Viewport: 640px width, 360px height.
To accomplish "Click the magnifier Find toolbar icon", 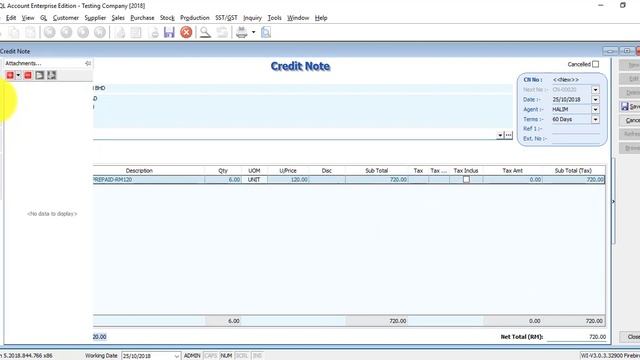I will click(x=205, y=32).
